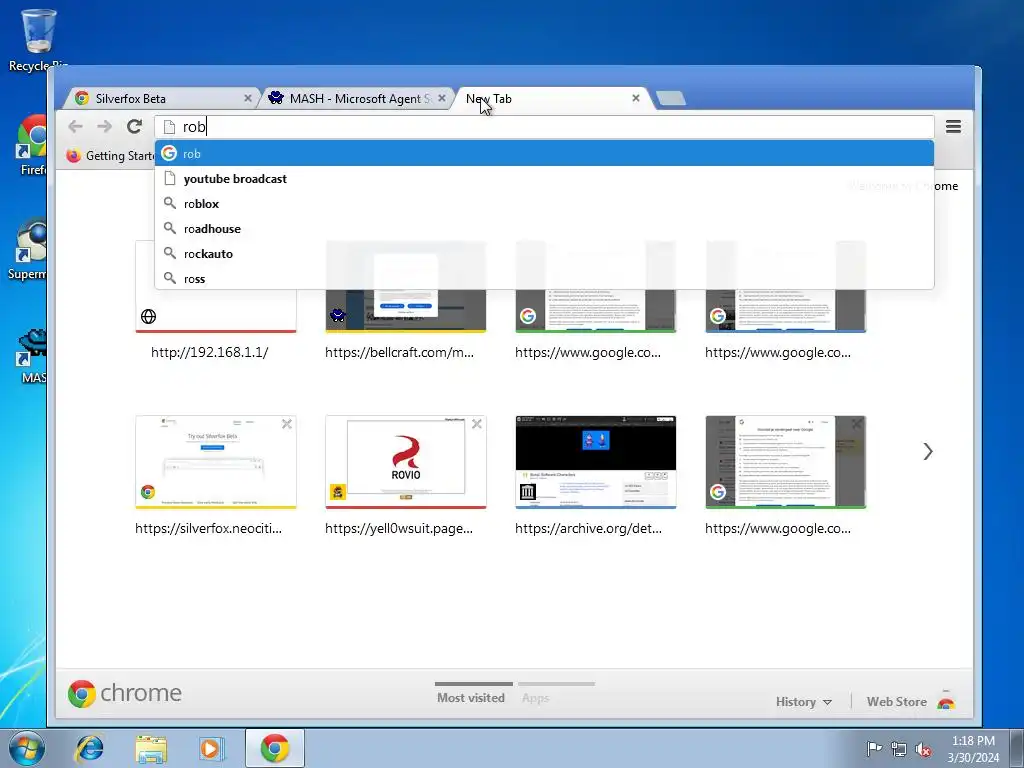Select the 'rob' Google search suggestion

coord(544,153)
